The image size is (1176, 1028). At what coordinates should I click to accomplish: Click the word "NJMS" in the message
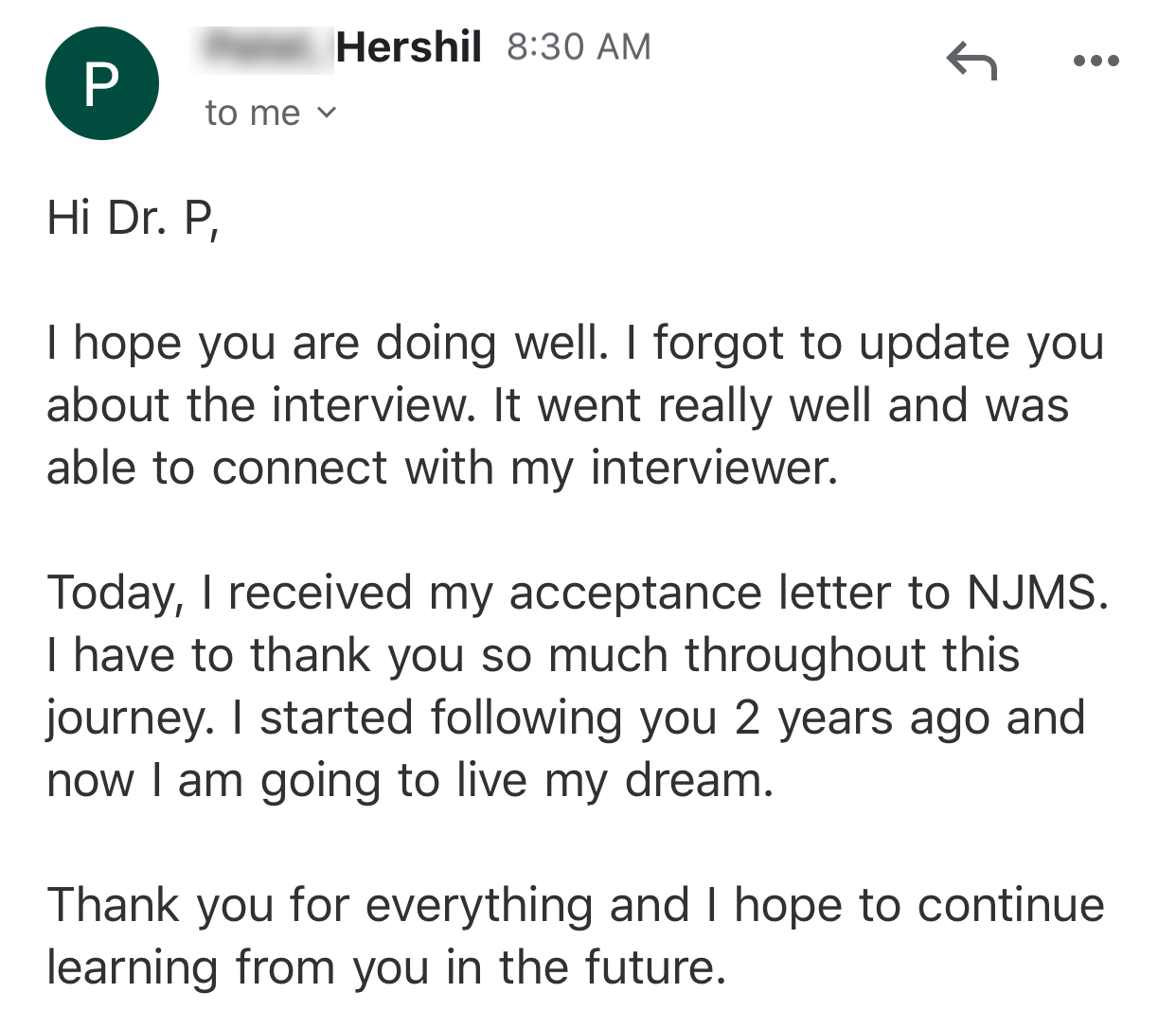1034,594
